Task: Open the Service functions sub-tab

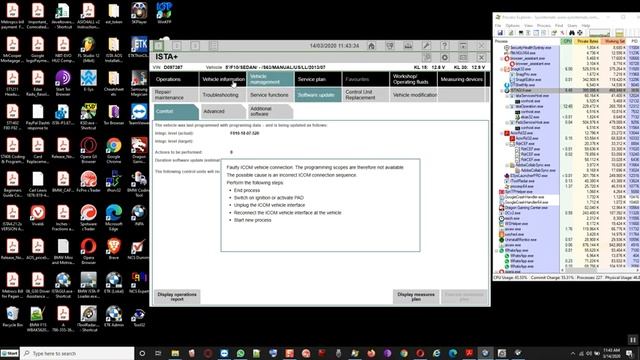Action: (270, 95)
